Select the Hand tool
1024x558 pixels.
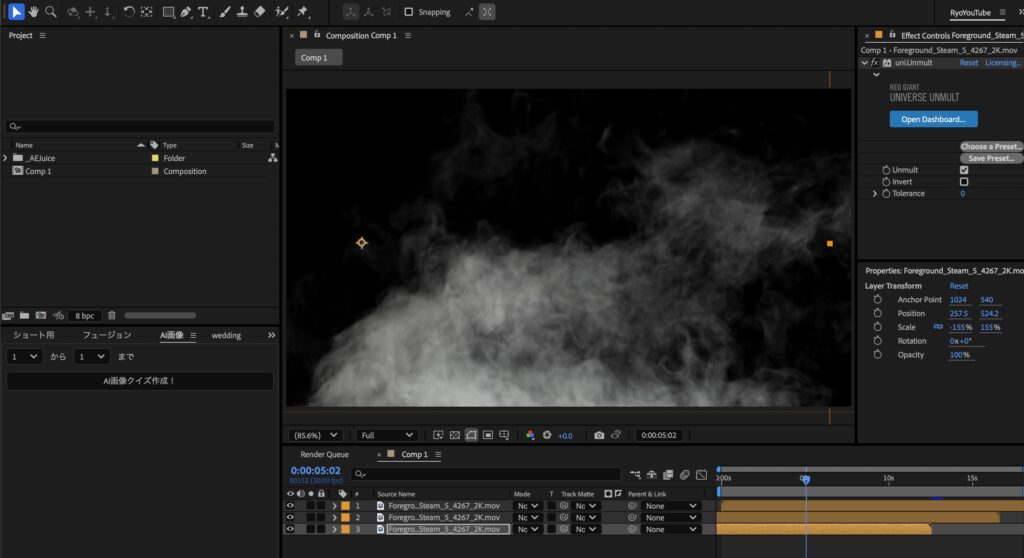pyautogui.click(x=33, y=12)
